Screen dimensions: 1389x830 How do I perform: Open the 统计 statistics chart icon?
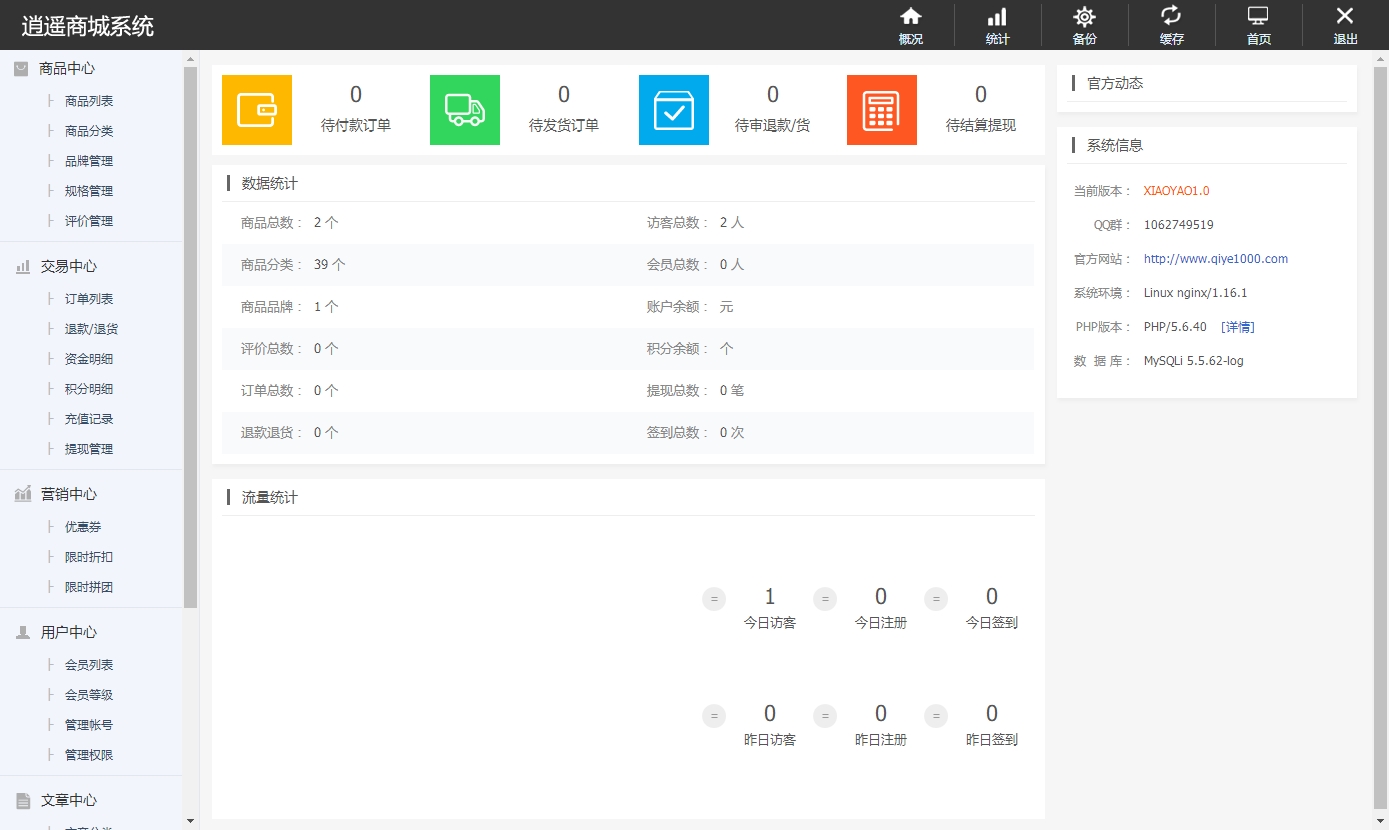coord(997,16)
